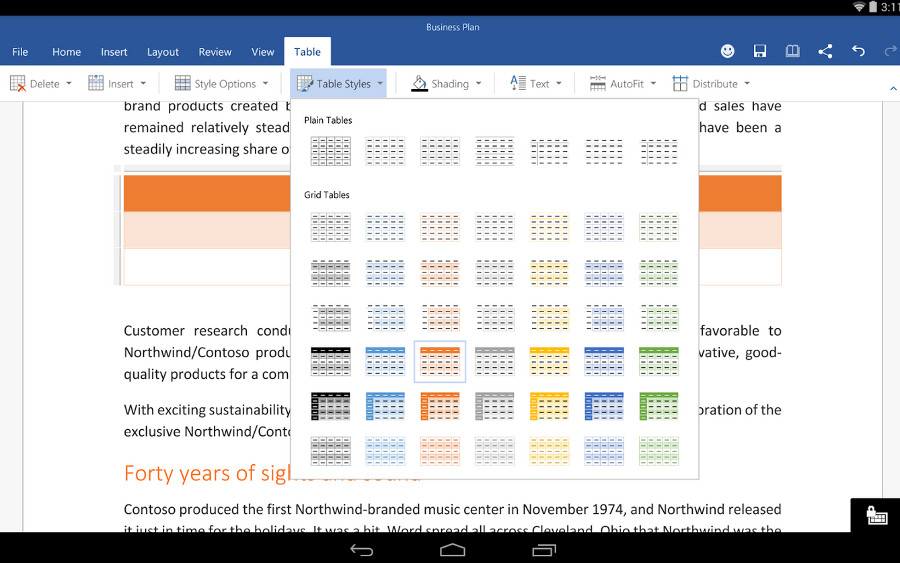This screenshot has width=900, height=563.
Task: Open the Delete dropdown in Table ribbon
Action: 41,84
